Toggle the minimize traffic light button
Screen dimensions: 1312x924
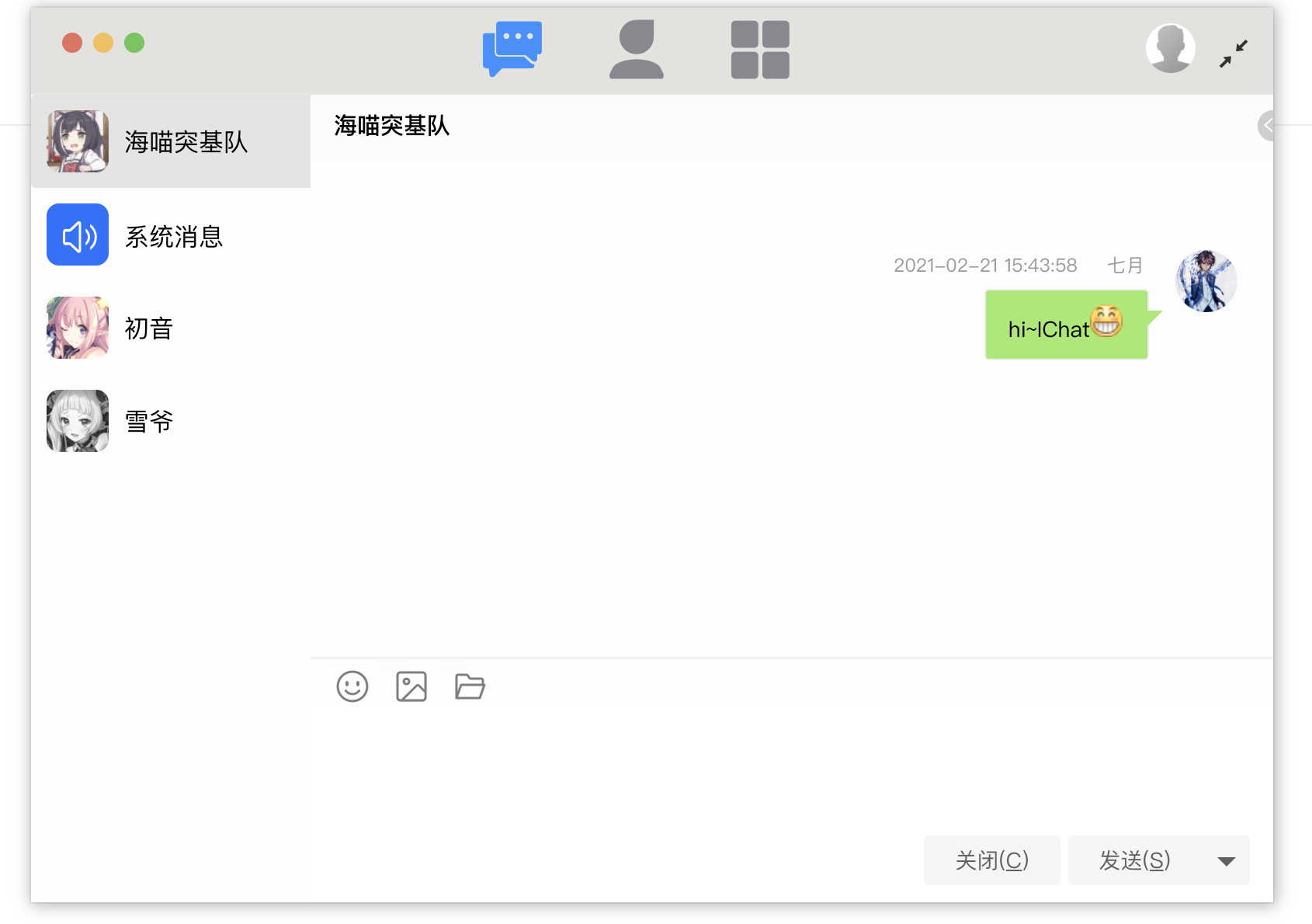pos(103,43)
